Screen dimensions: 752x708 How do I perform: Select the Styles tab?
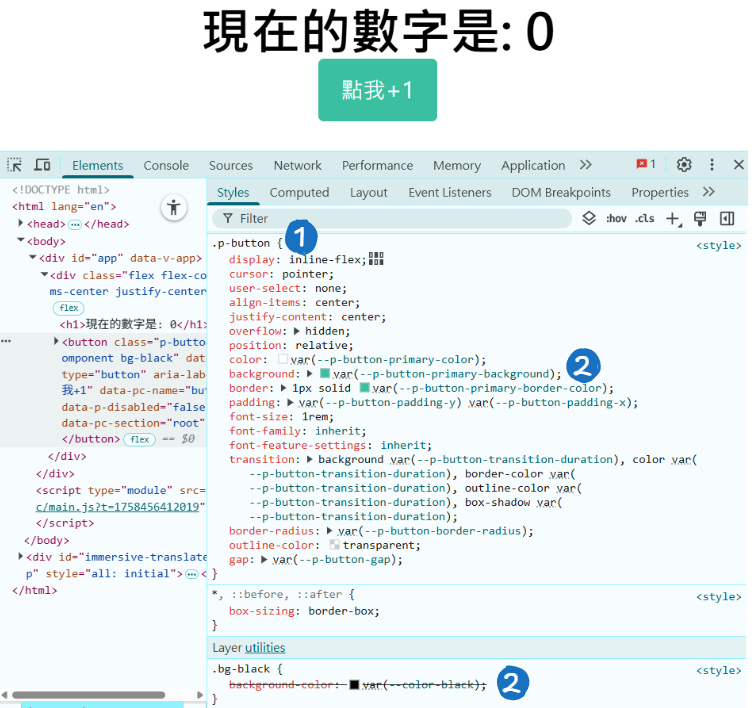coord(233,192)
